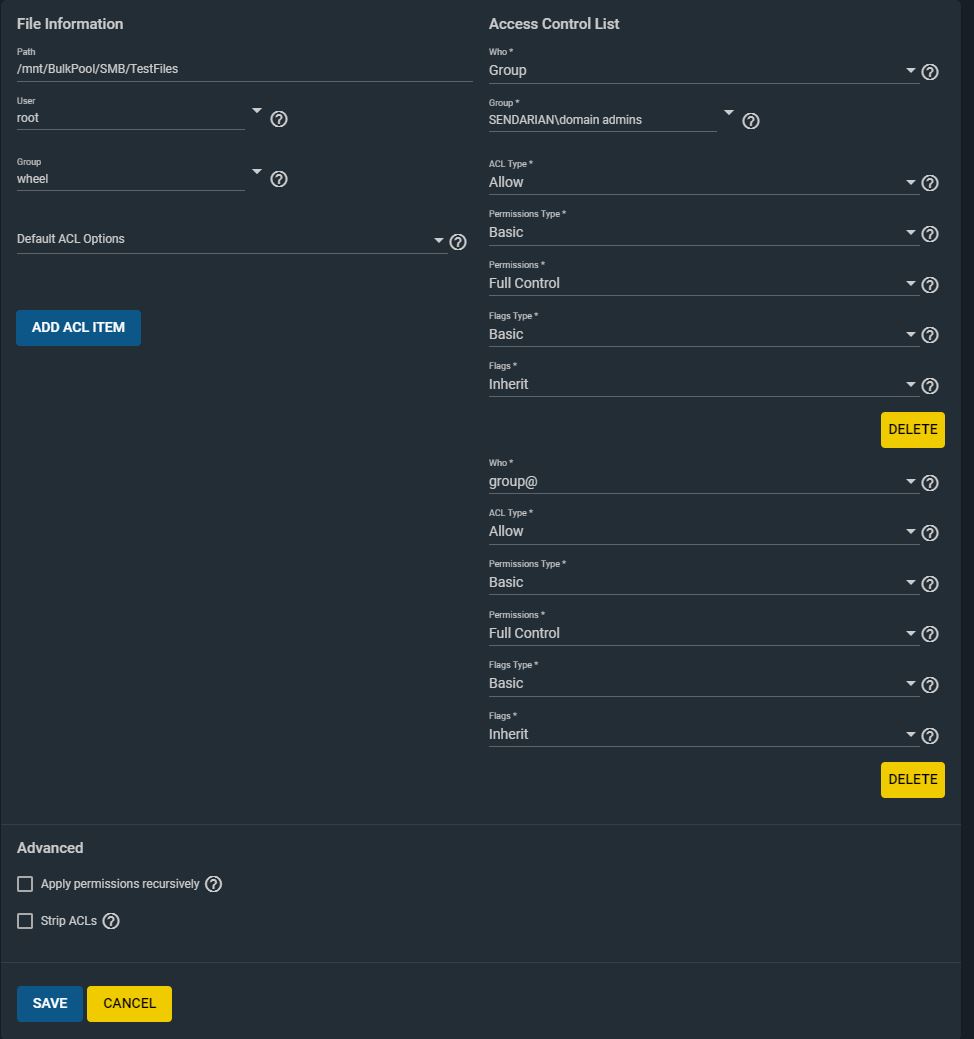Screen dimensions: 974x1039
Task: Open help icon next to User field
Action: click(279, 119)
